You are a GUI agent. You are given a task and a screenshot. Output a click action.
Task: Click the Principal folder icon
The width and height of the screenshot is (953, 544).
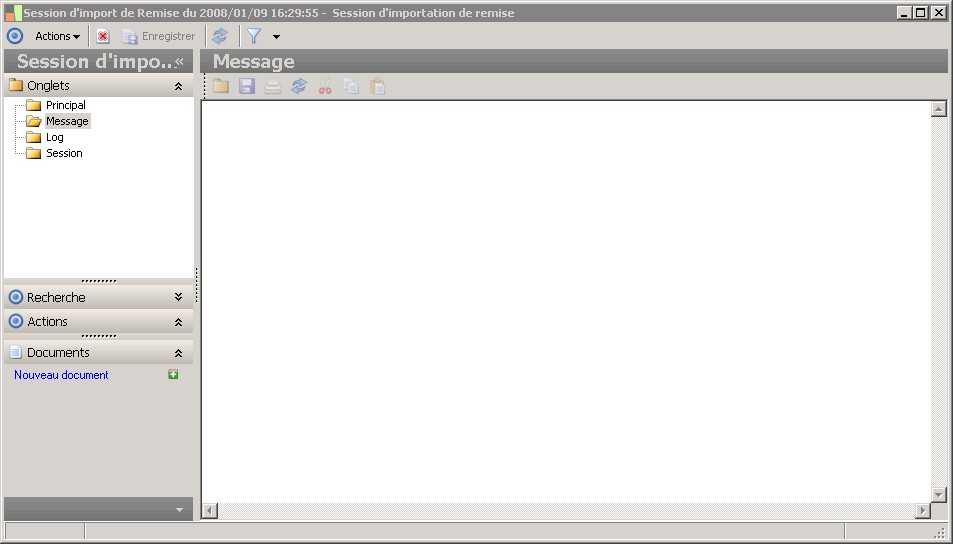[x=33, y=105]
